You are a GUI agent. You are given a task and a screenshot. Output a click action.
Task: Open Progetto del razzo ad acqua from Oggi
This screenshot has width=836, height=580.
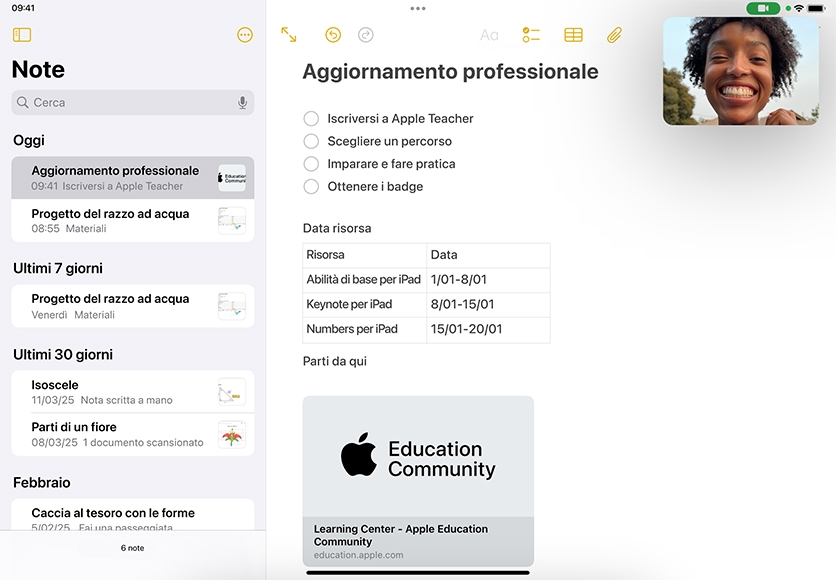pos(133,221)
